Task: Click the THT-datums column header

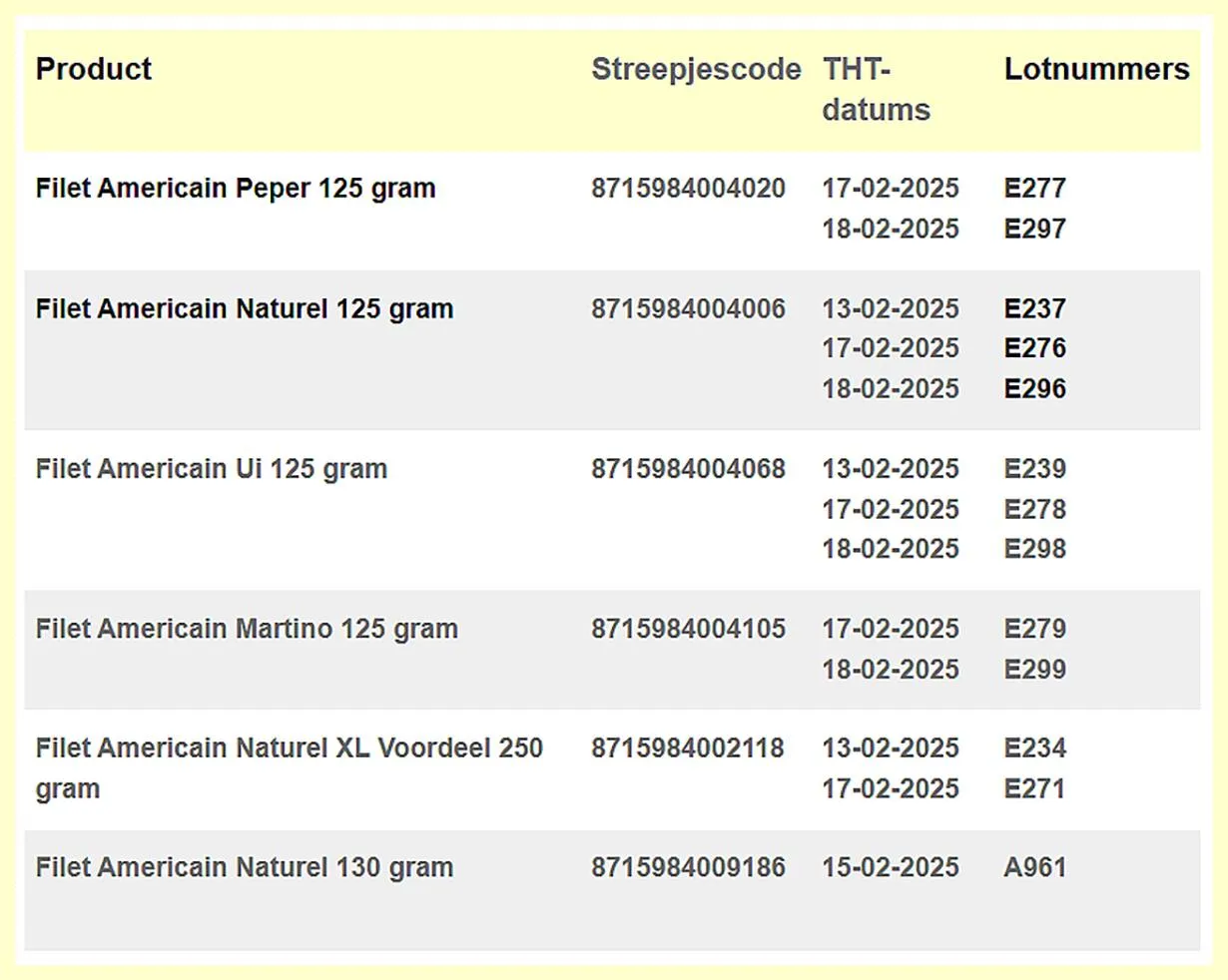Action: click(876, 89)
